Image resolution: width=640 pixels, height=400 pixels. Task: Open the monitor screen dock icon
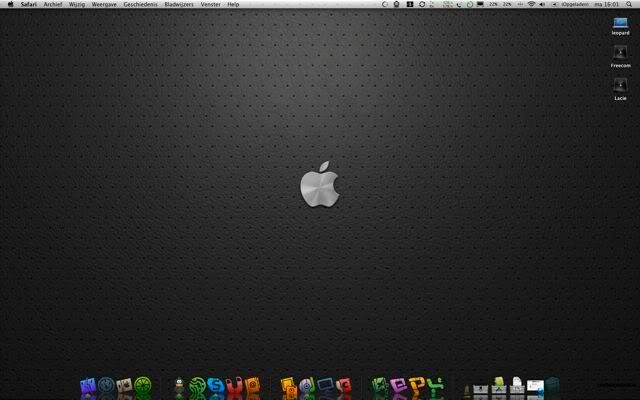(x=325, y=386)
